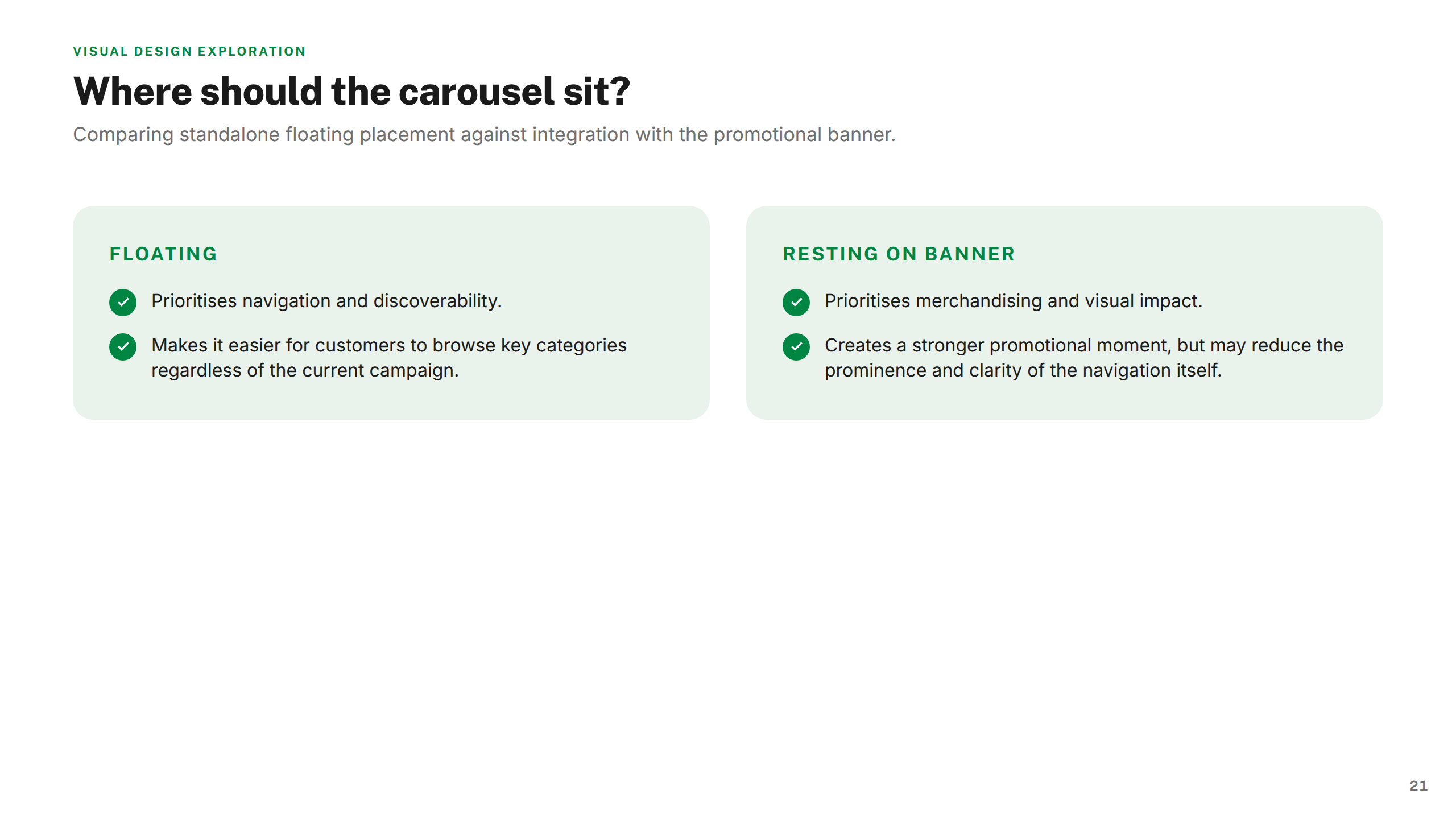This screenshot has width=1456, height=819.
Task: Click the 'FLOATING' card heading
Action: pos(163,254)
